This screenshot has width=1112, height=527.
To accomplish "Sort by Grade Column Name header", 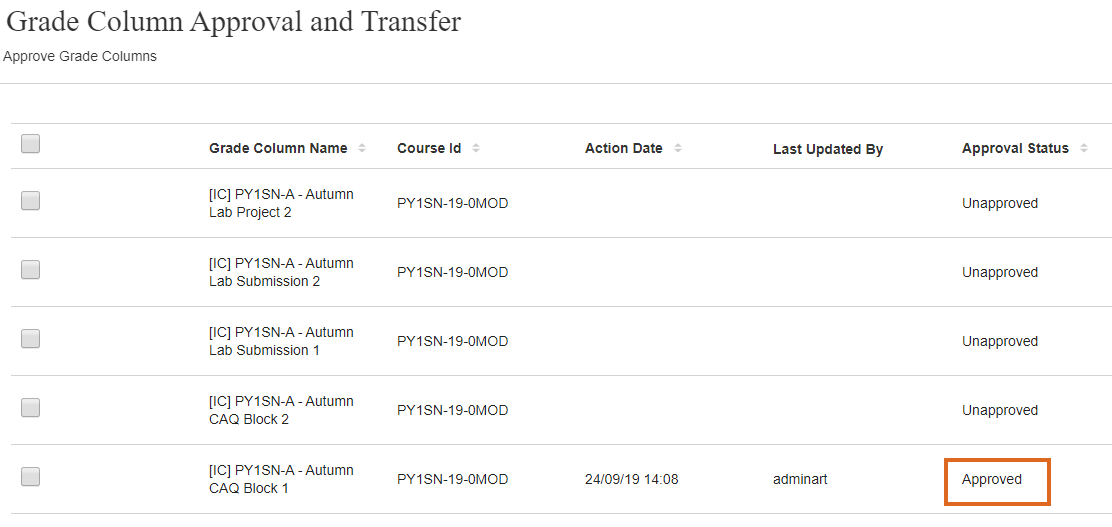I will click(278, 148).
